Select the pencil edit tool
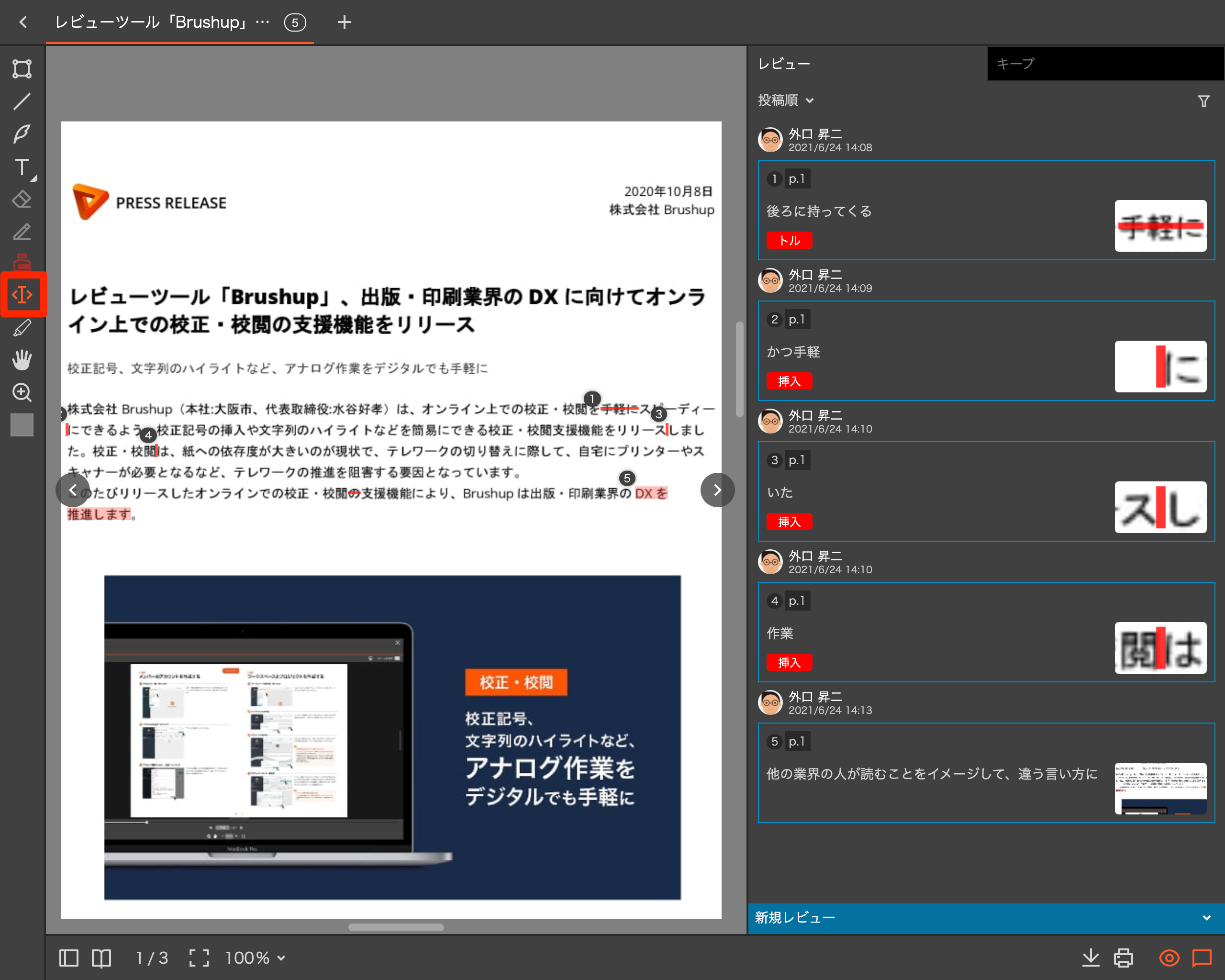 click(x=22, y=232)
